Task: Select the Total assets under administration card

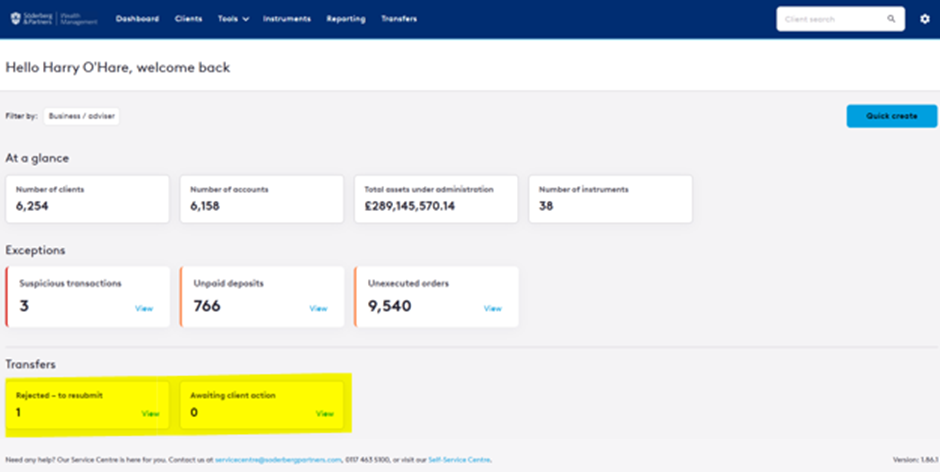Action: pos(436,199)
